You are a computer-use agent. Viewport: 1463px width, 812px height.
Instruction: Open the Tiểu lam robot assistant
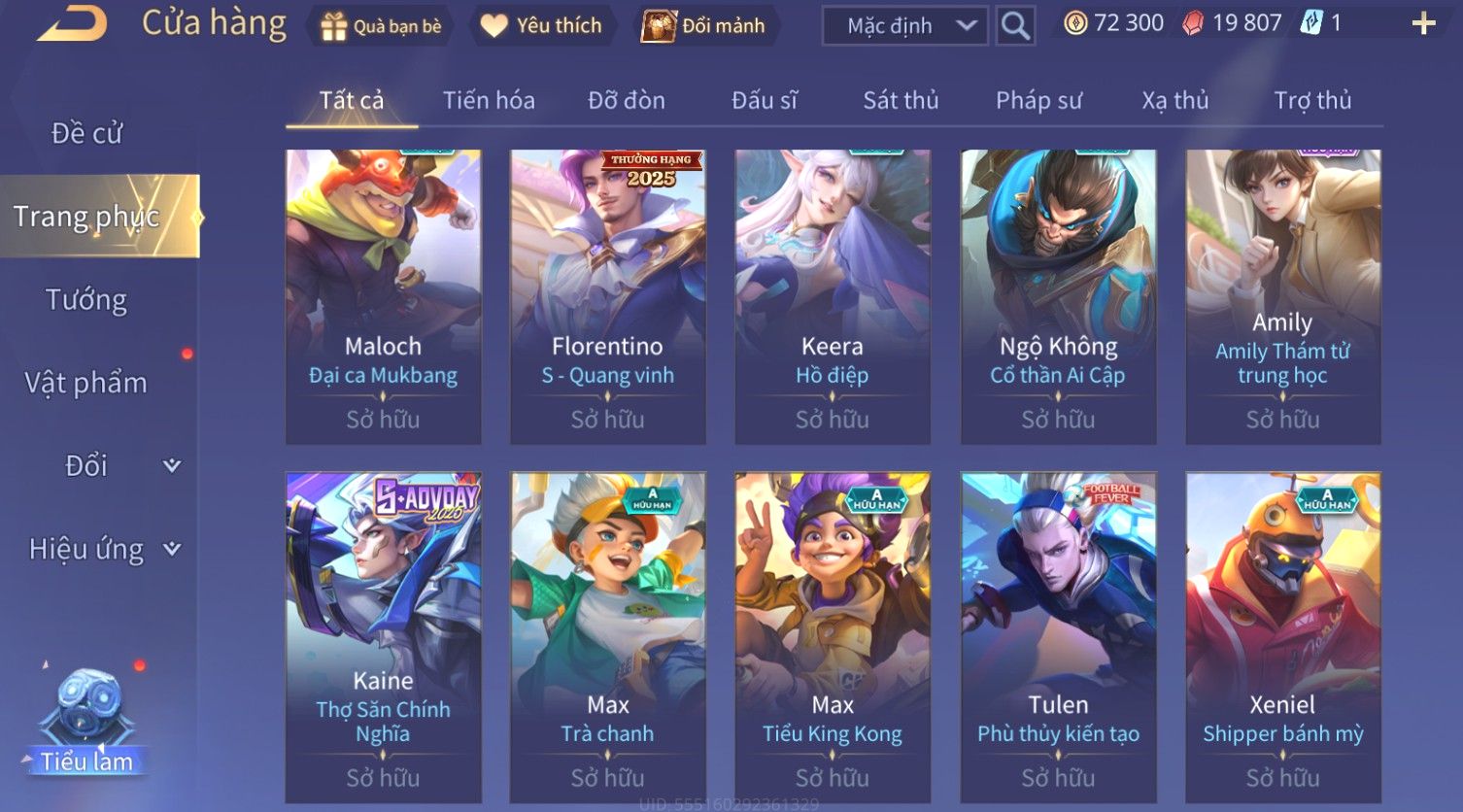click(x=88, y=721)
